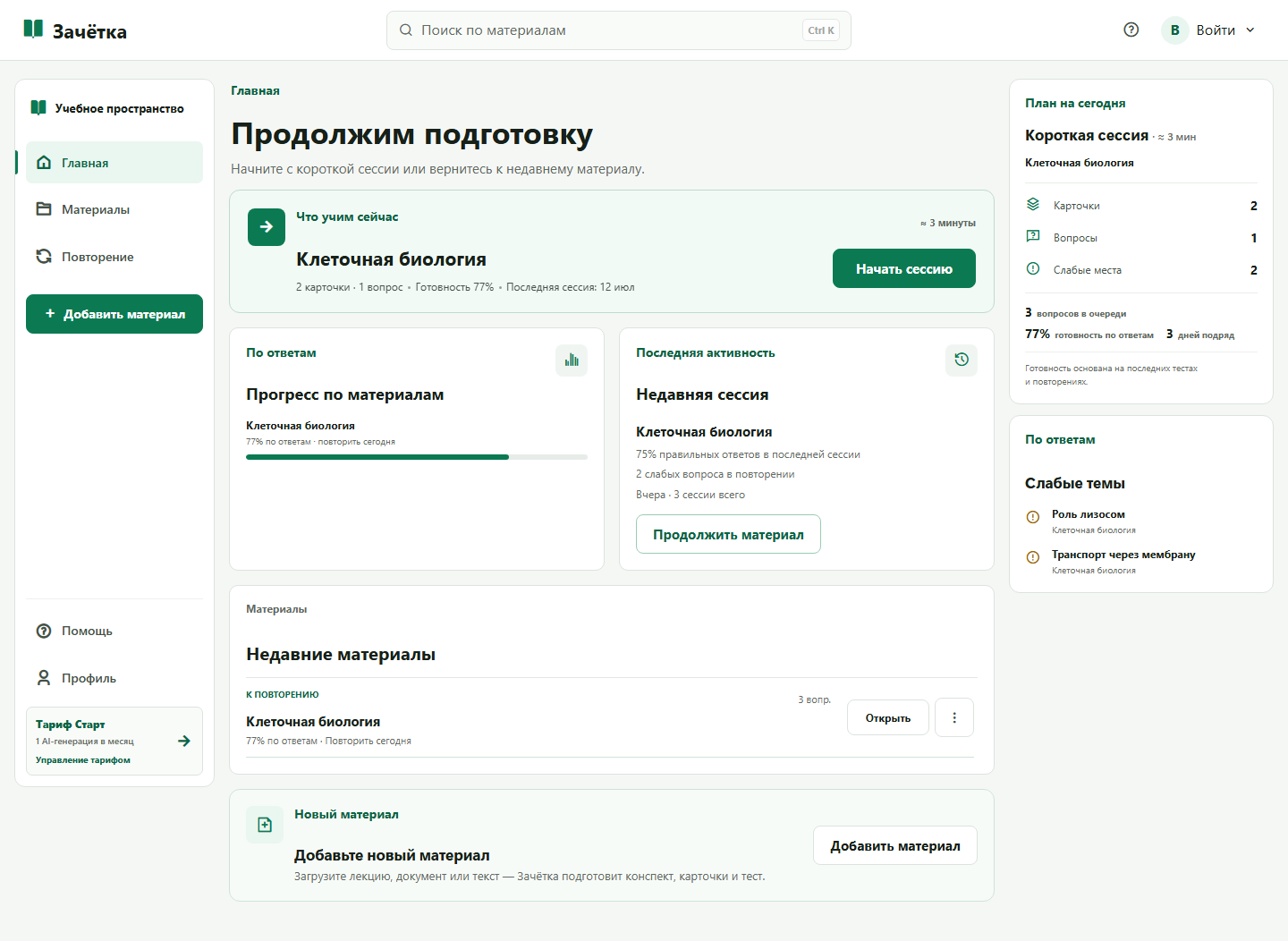Click Клеточная биология in Недавние материалы
Viewport: 1288px width, 941px height.
point(313,722)
